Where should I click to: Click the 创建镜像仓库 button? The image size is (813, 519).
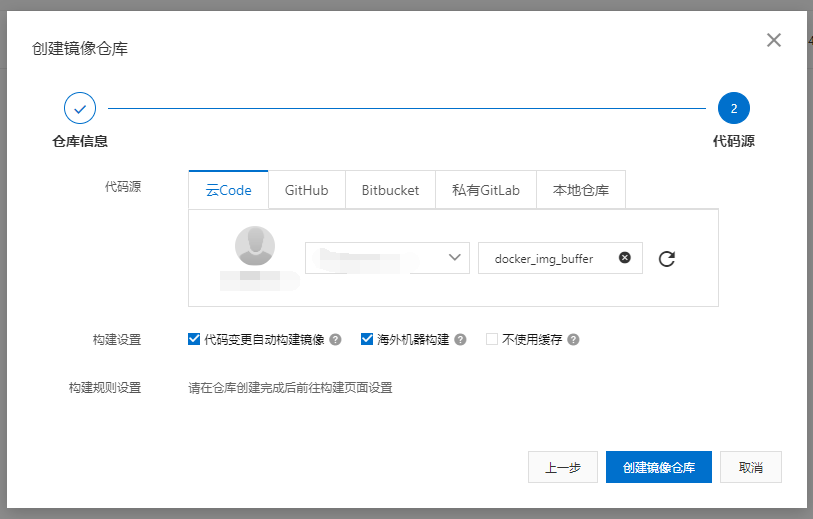coord(658,467)
